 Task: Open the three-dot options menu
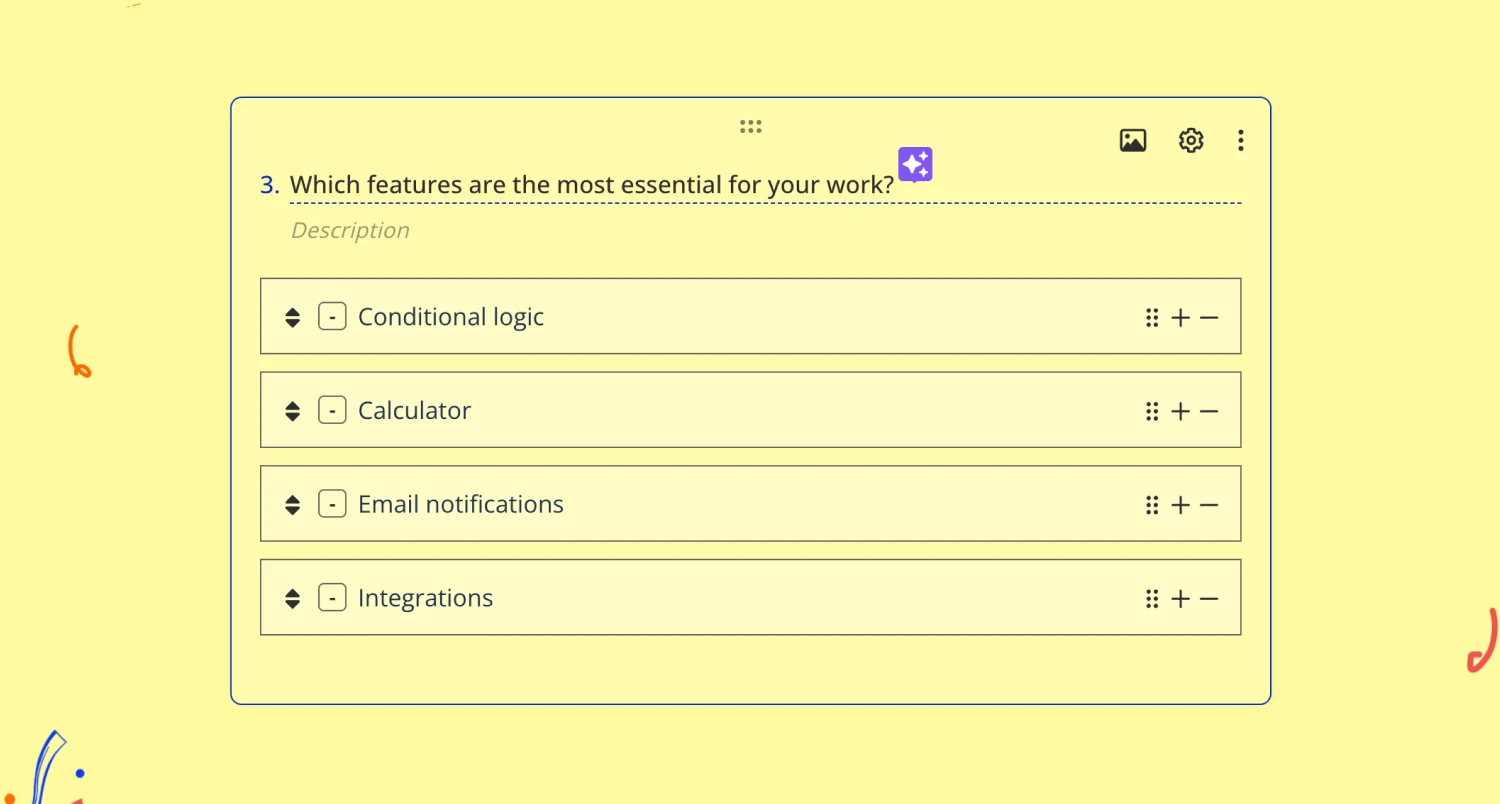coord(1240,140)
